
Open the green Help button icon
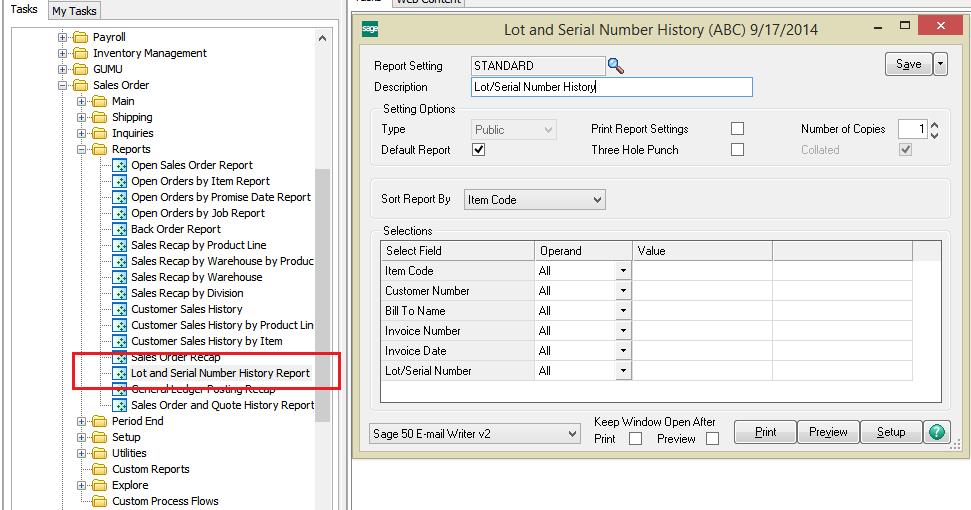coord(936,432)
